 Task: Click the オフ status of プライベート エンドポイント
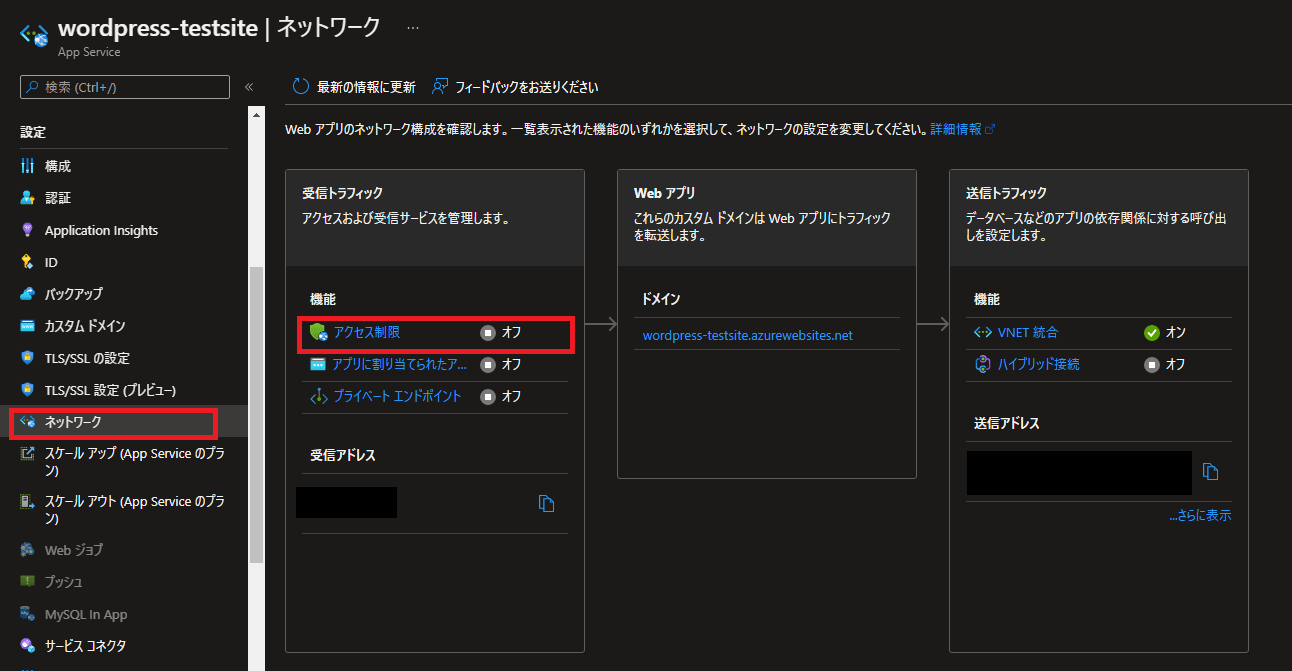[x=501, y=396]
